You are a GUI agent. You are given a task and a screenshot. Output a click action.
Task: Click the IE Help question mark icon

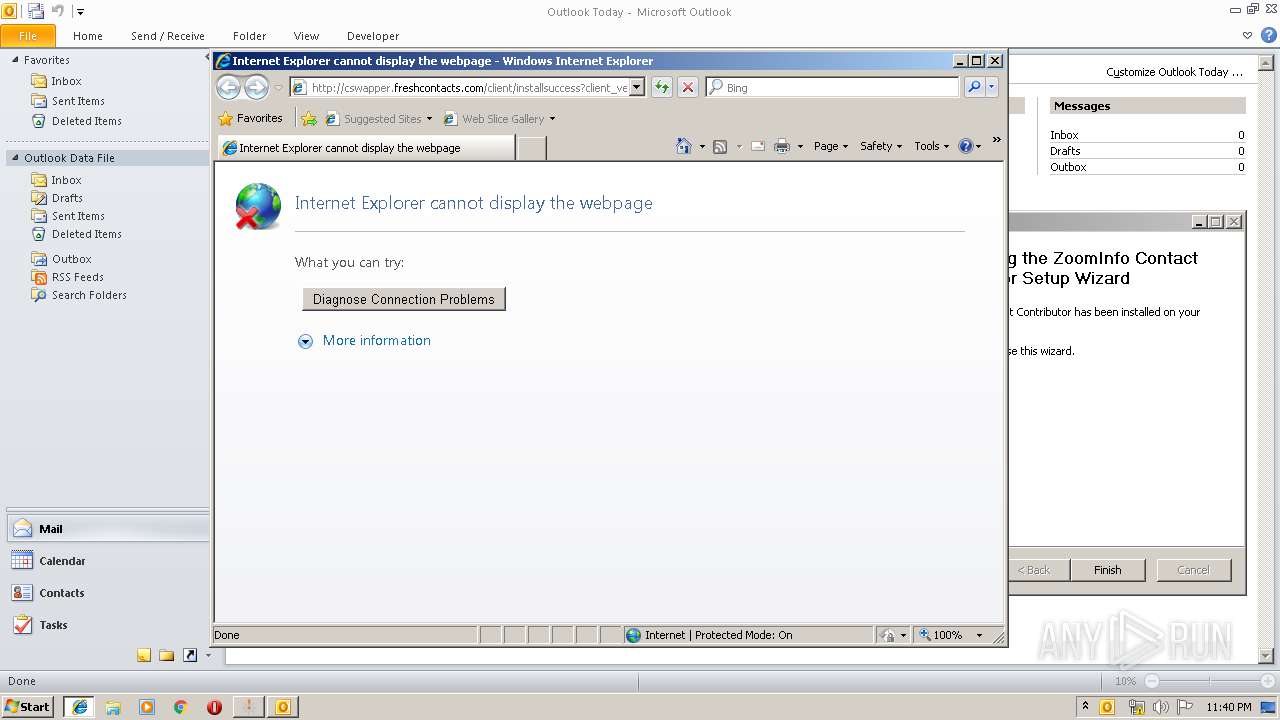965,146
